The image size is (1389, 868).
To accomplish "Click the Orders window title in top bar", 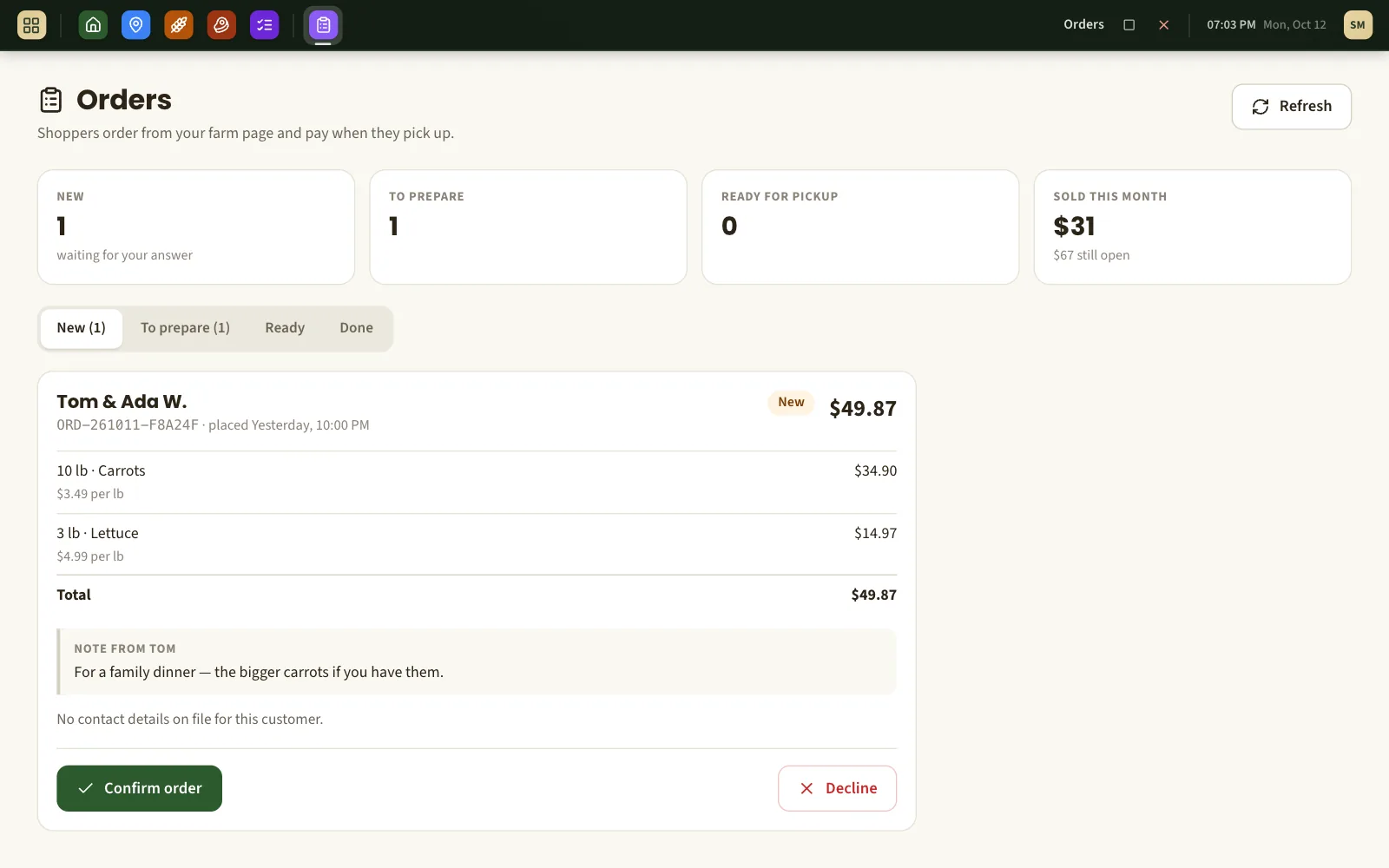I will point(1083,25).
